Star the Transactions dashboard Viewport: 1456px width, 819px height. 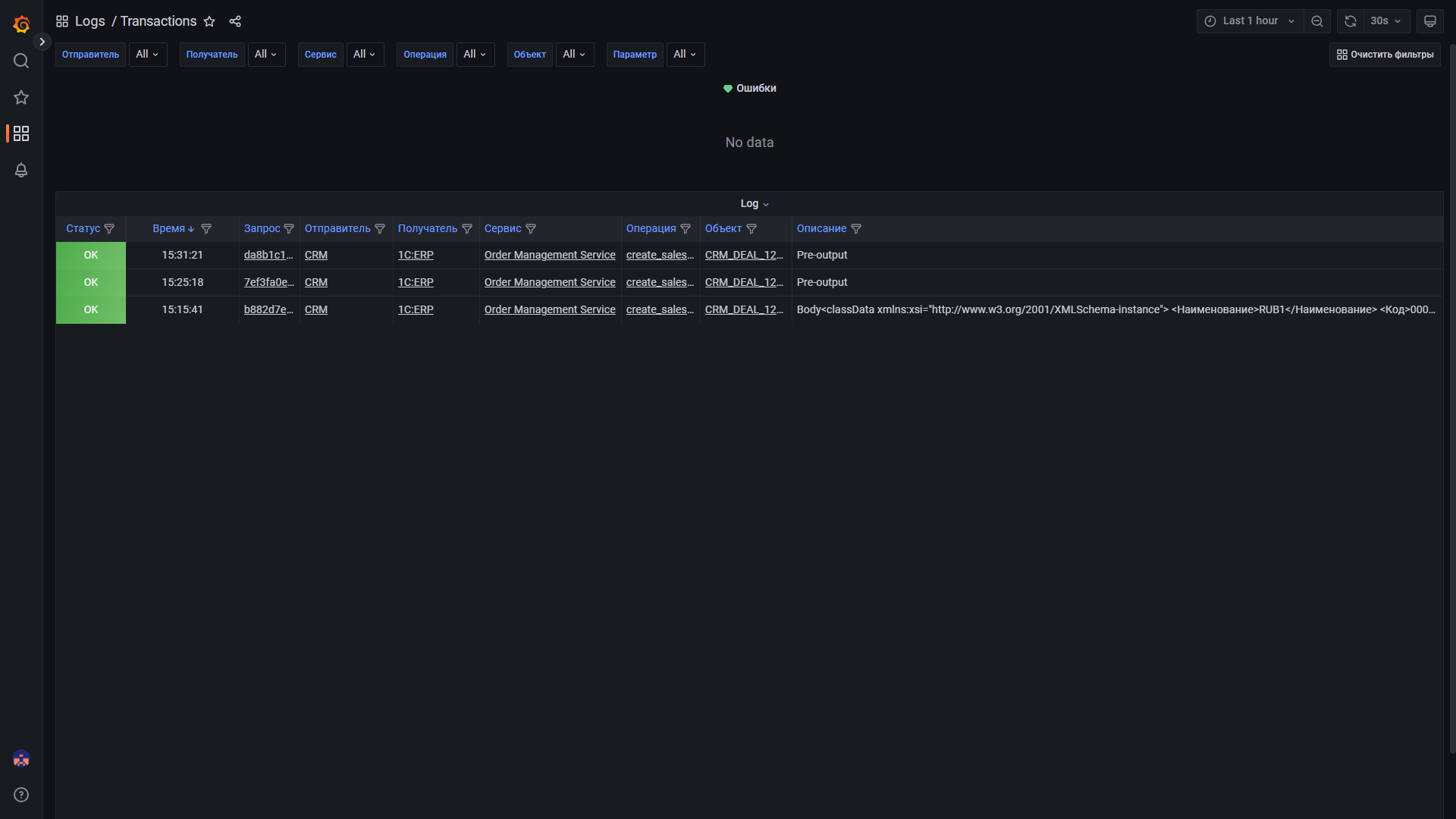(209, 21)
